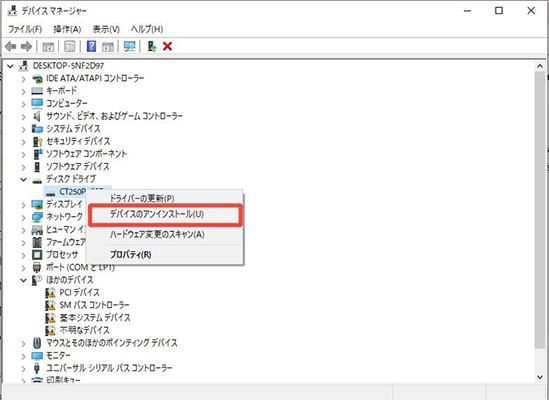
Task: Collapse the ほかのデバイス node
Action: 23,280
